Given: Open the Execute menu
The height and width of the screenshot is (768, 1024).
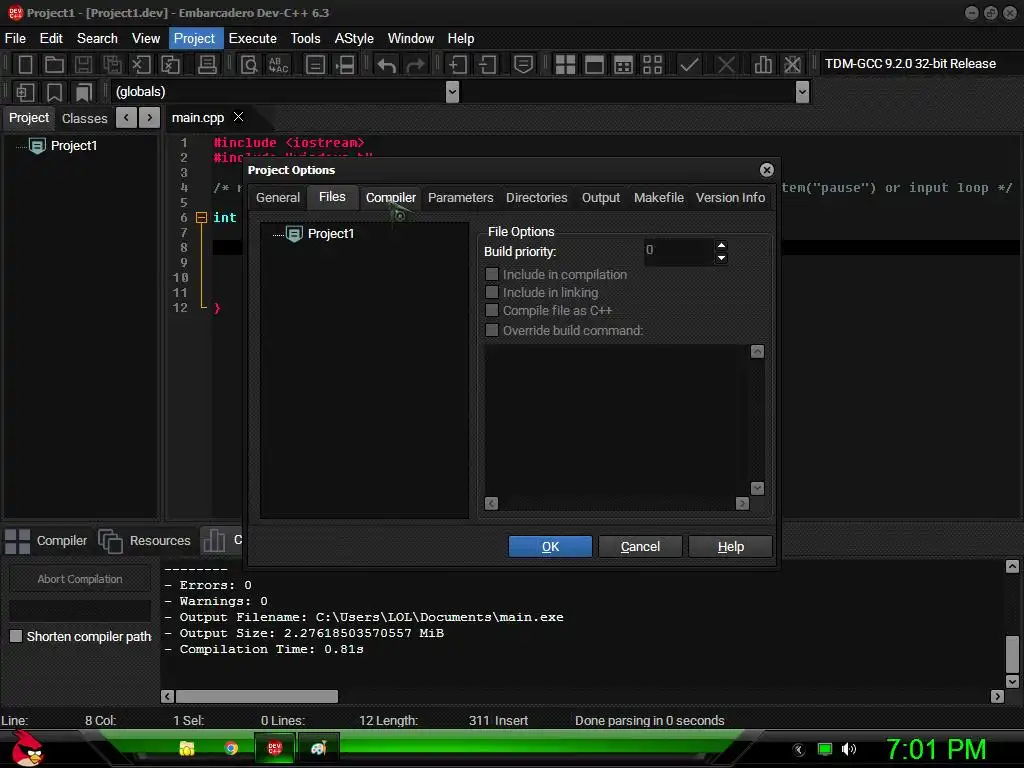Looking at the screenshot, I should tap(253, 39).
